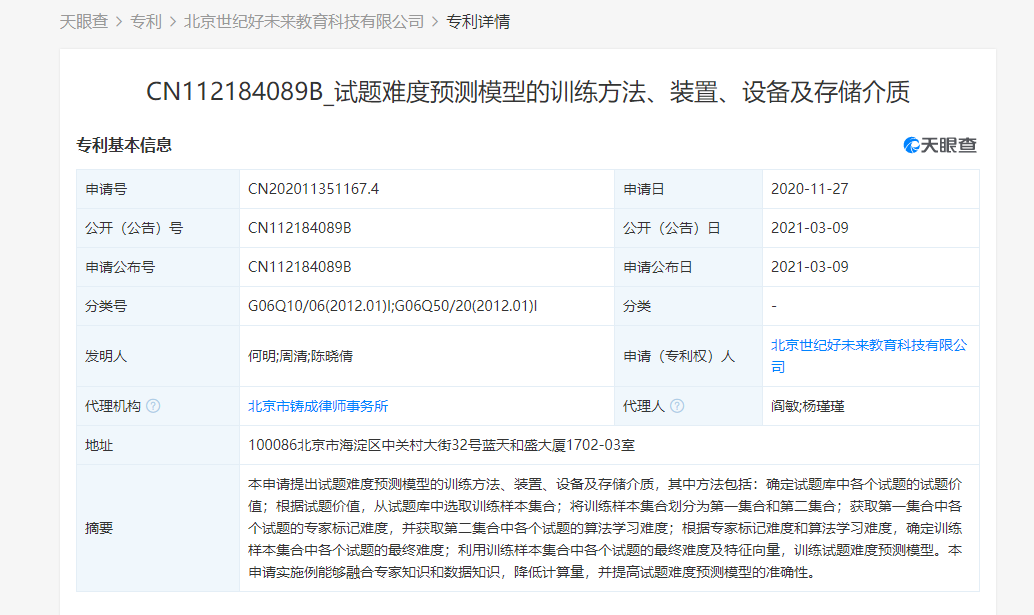
Task: Open company breadcrumb 北京世纪好未来教育科技有限公司
Action: pyautogui.click(x=304, y=21)
